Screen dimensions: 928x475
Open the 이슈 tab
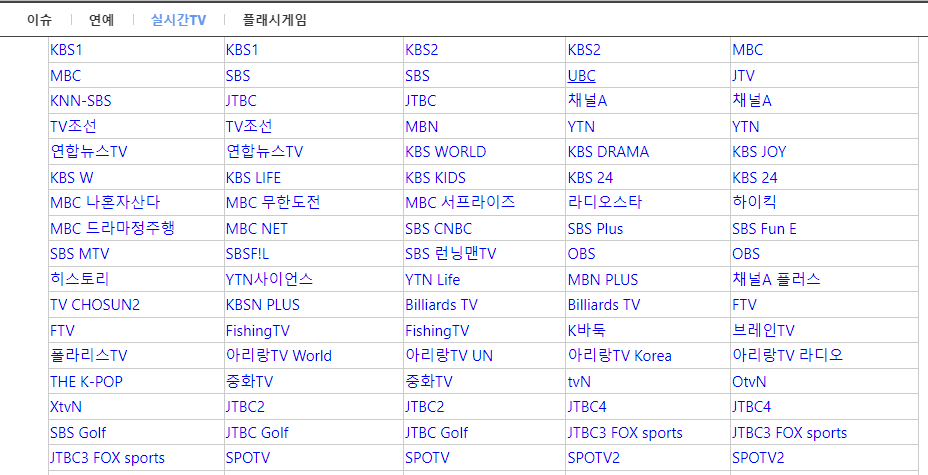40,20
